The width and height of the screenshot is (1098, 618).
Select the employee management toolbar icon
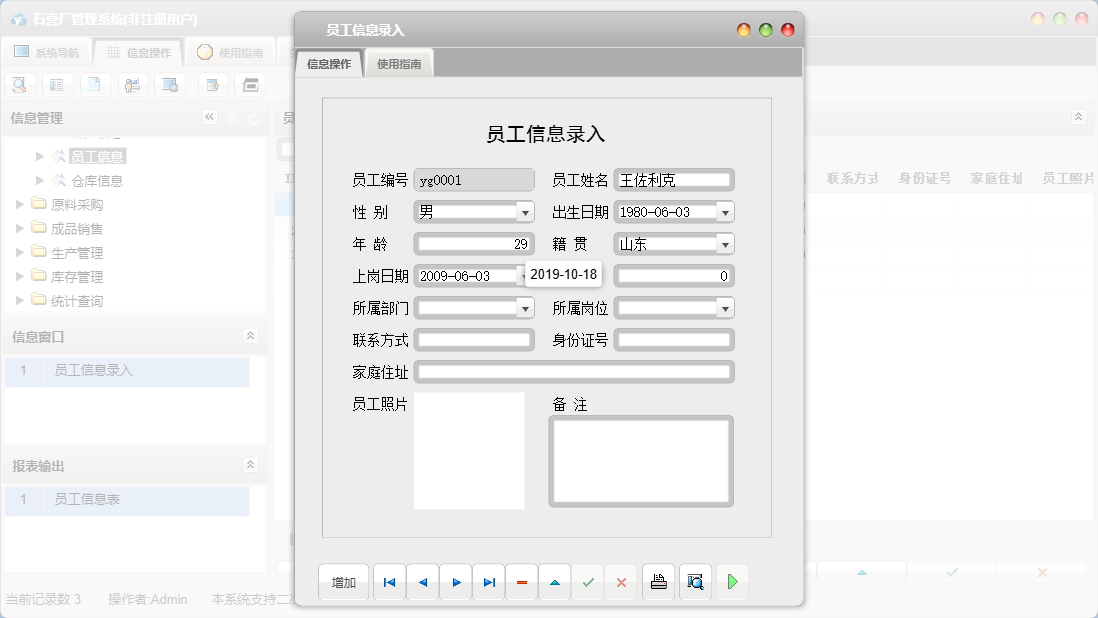tap(130, 84)
